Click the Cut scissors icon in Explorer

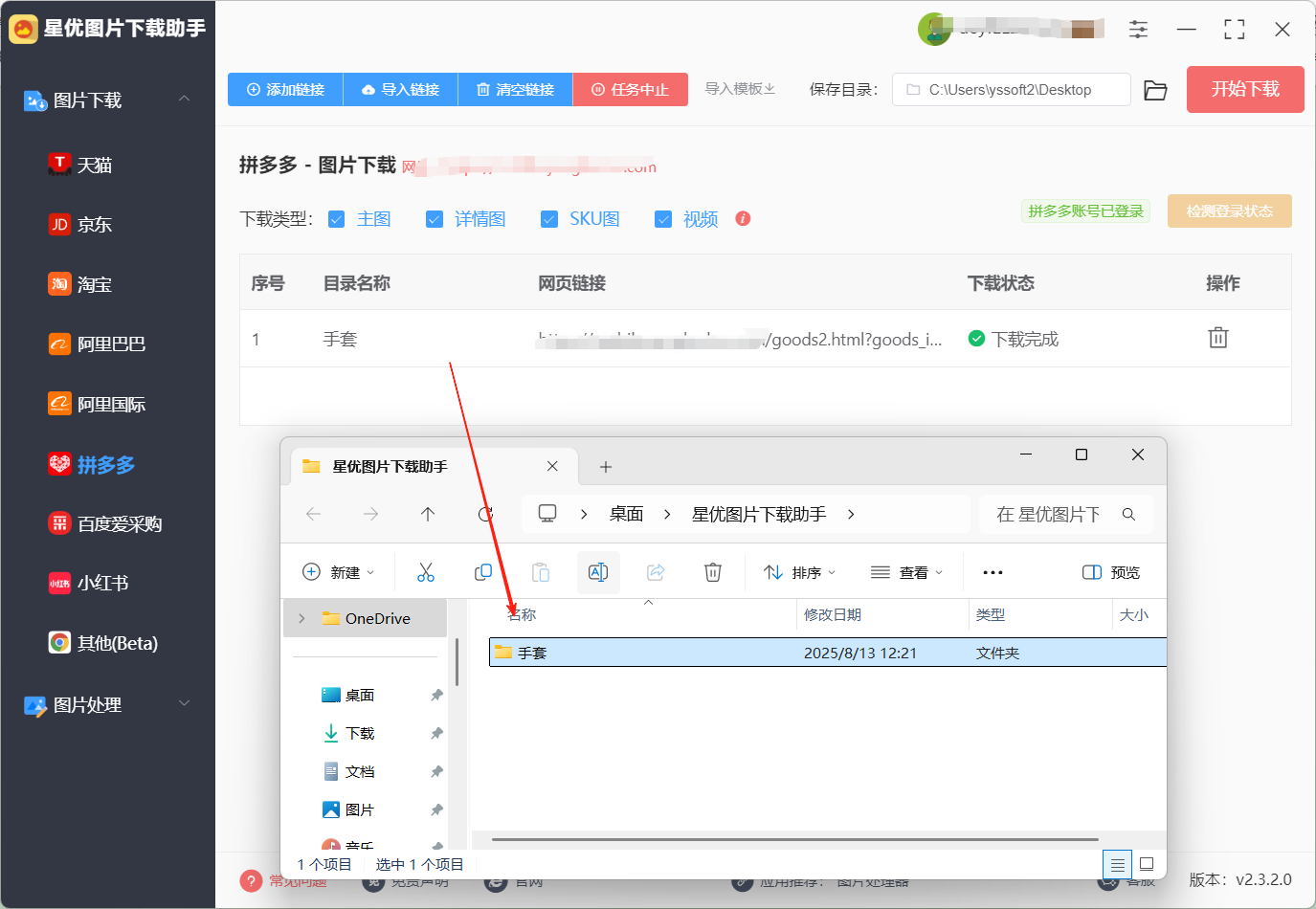pos(426,572)
